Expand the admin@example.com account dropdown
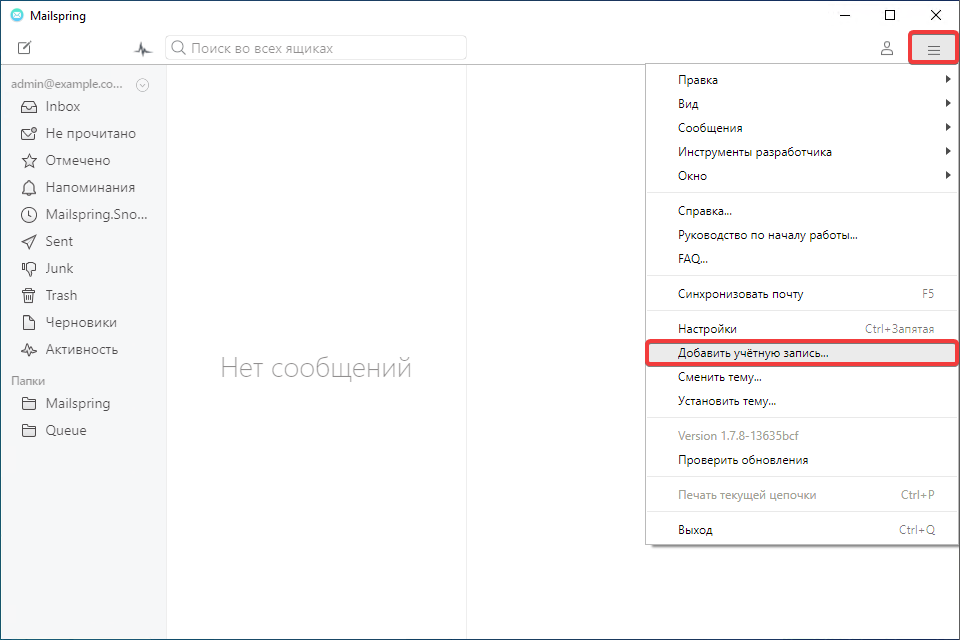 143,85
